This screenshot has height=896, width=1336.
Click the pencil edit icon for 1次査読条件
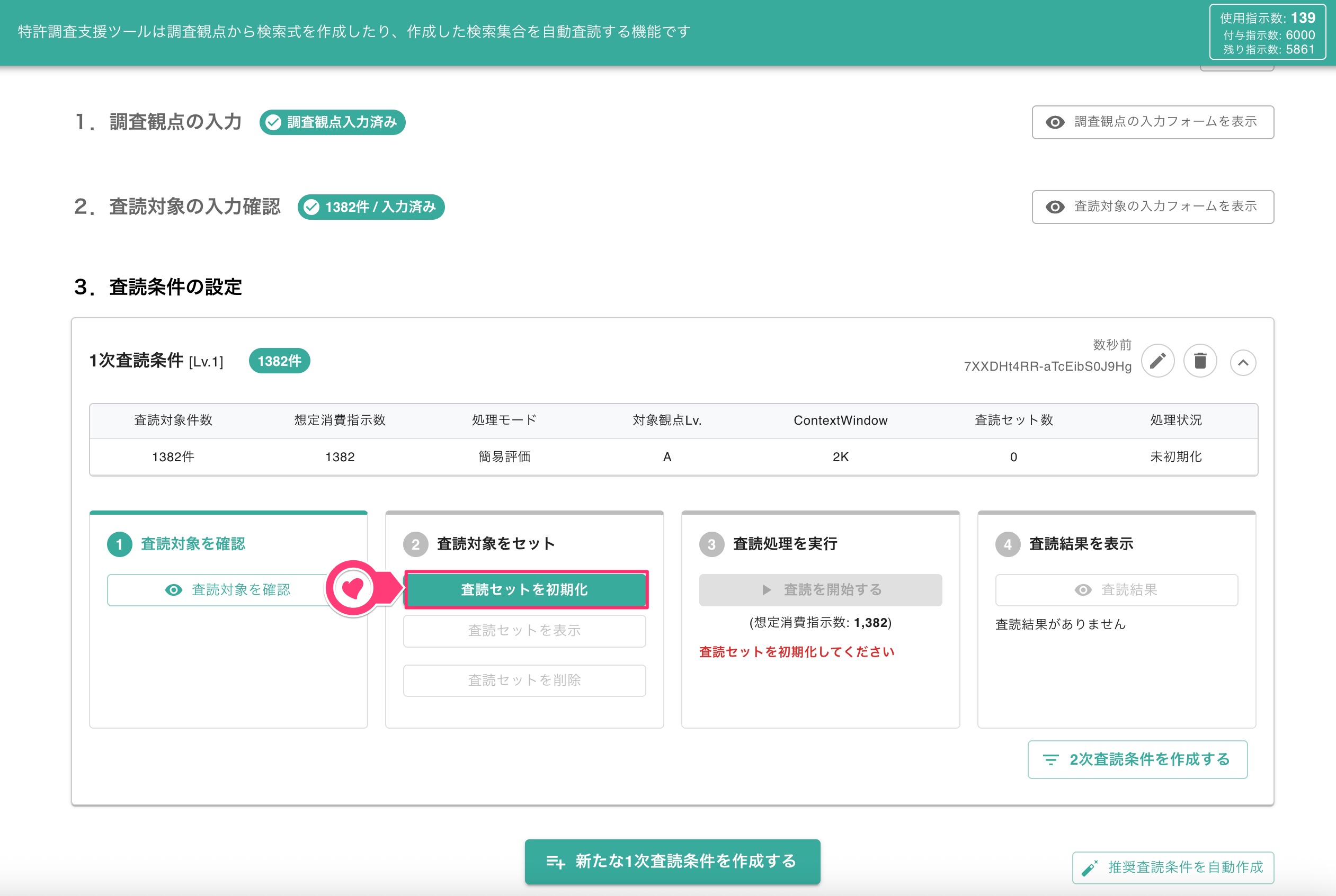pos(1157,361)
